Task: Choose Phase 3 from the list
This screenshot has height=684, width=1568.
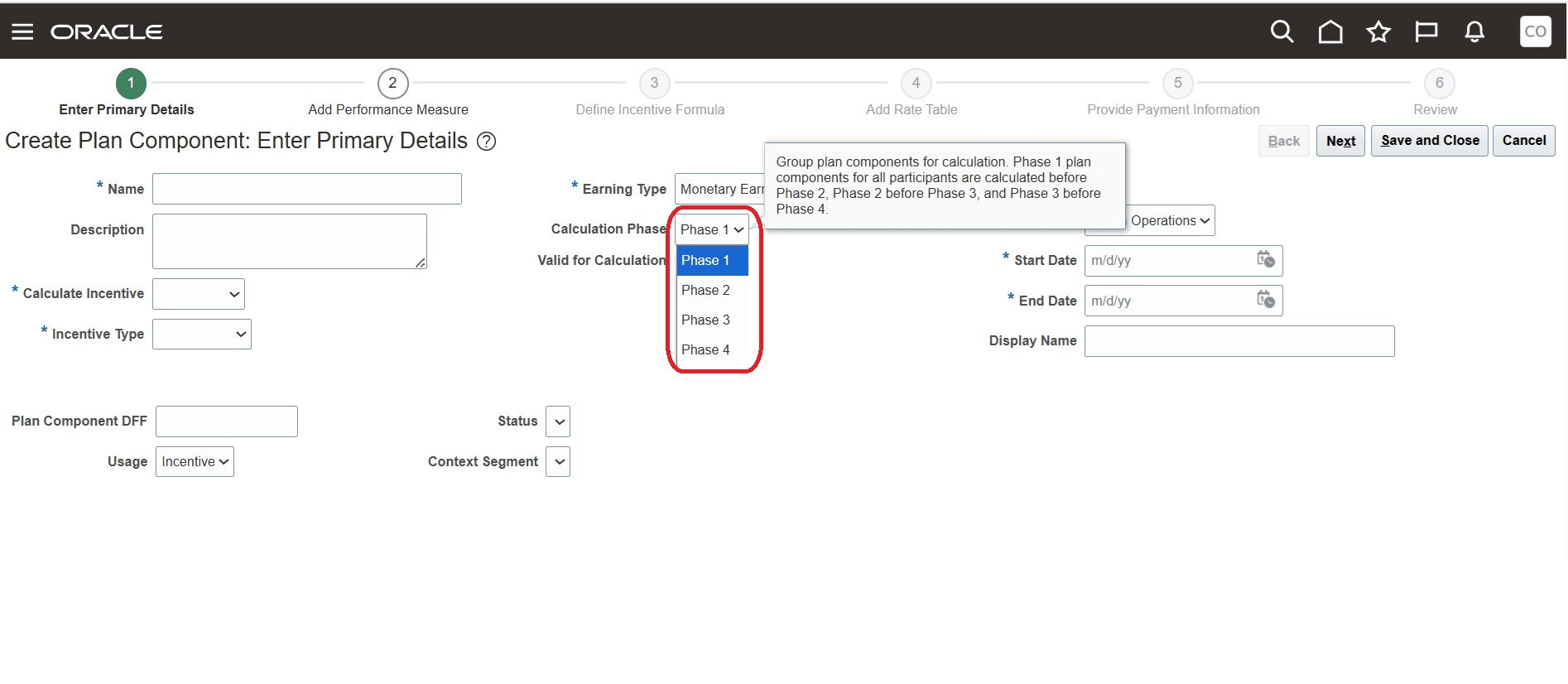Action: pyautogui.click(x=712, y=320)
